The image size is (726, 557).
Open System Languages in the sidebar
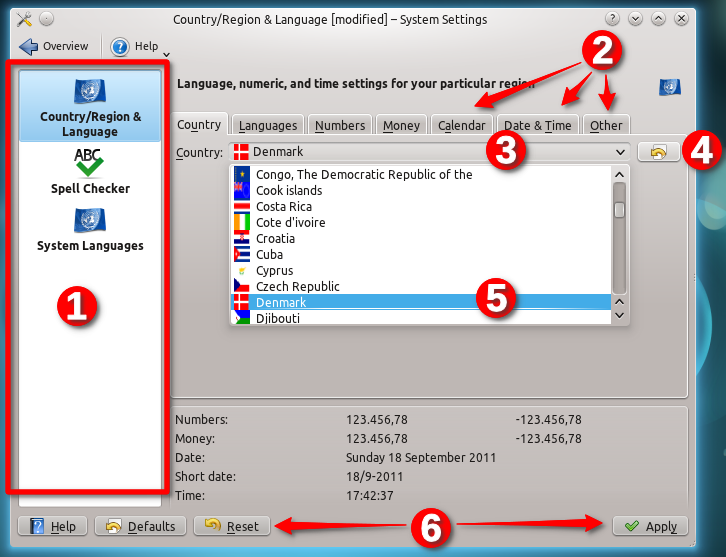[90, 220]
